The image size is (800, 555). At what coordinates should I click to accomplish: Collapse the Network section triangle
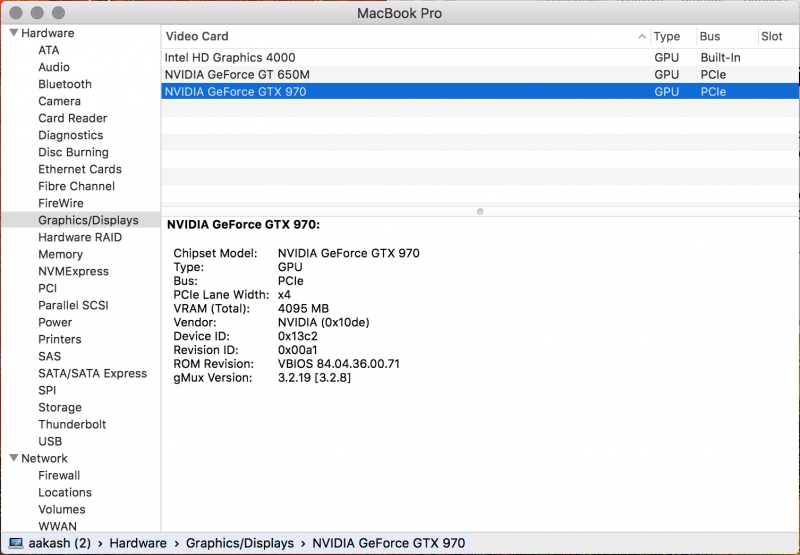coord(14,458)
